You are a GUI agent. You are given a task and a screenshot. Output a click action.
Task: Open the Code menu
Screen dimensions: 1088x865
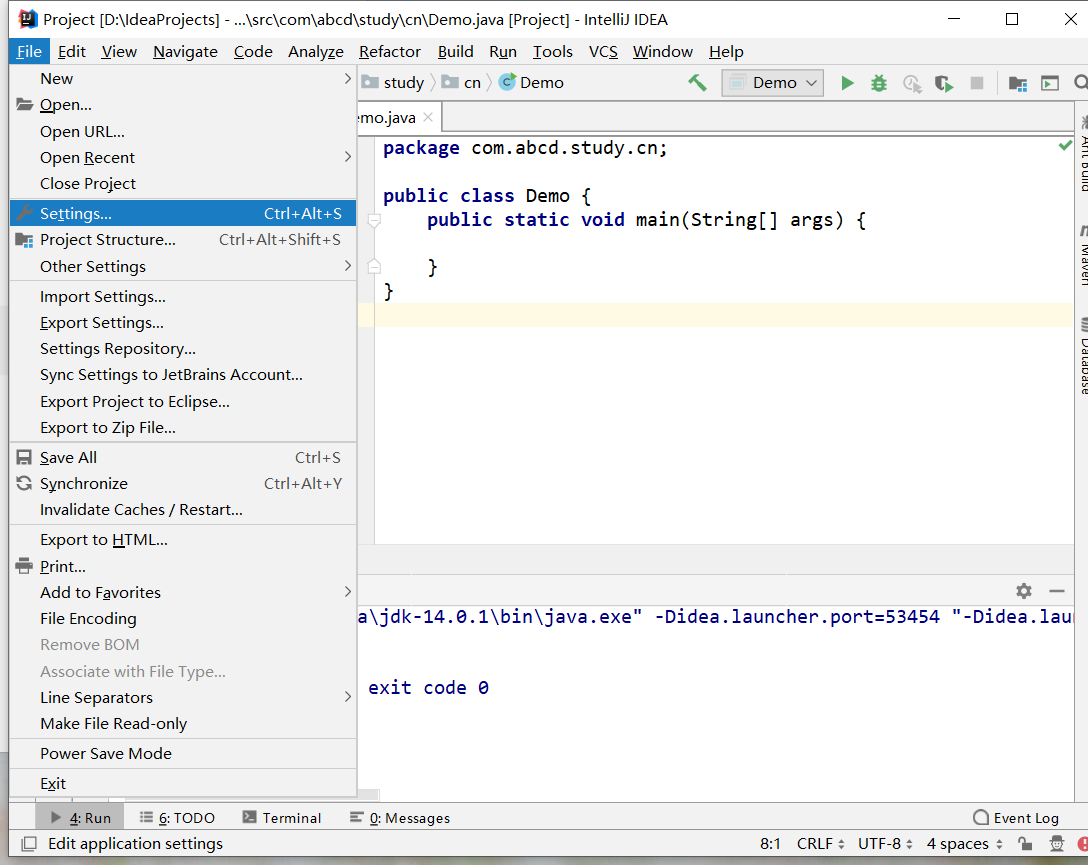coord(253,51)
